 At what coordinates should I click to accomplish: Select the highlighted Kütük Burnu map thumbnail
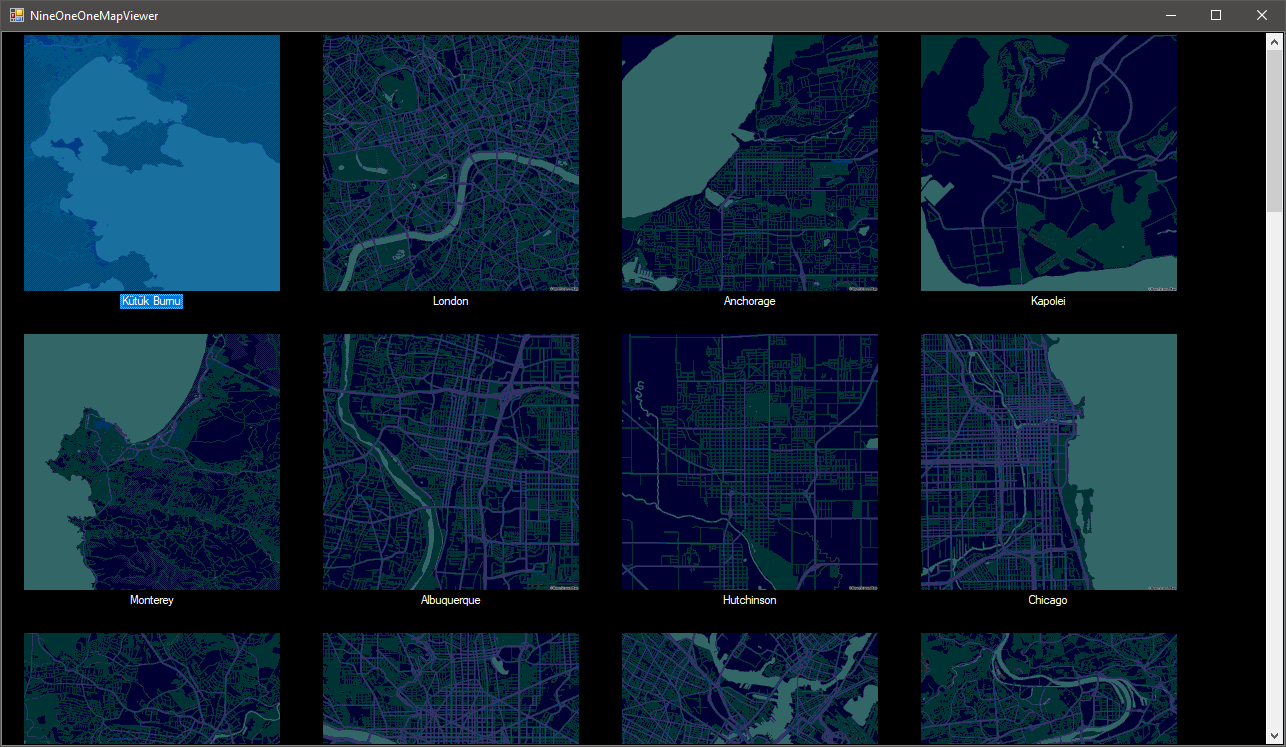(x=152, y=163)
